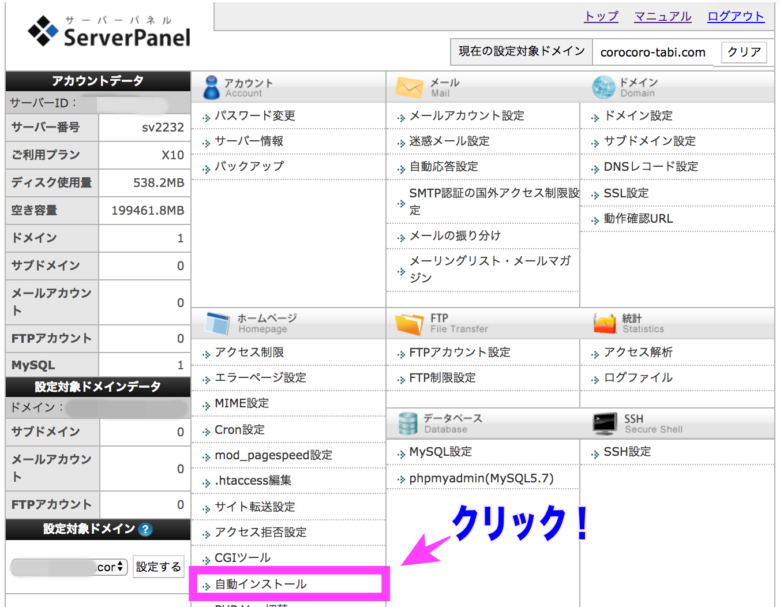Click the Account person icon
780x607 pixels.
pyautogui.click(x=211, y=87)
